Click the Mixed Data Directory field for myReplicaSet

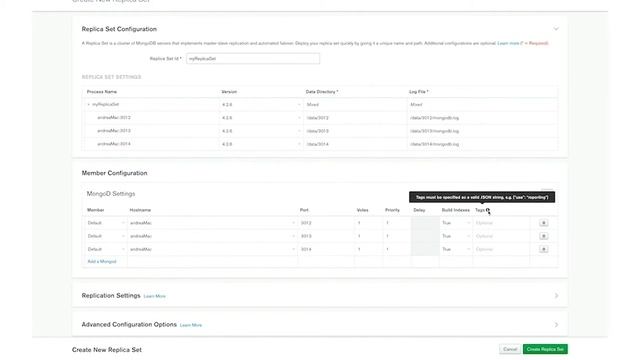coord(355,105)
